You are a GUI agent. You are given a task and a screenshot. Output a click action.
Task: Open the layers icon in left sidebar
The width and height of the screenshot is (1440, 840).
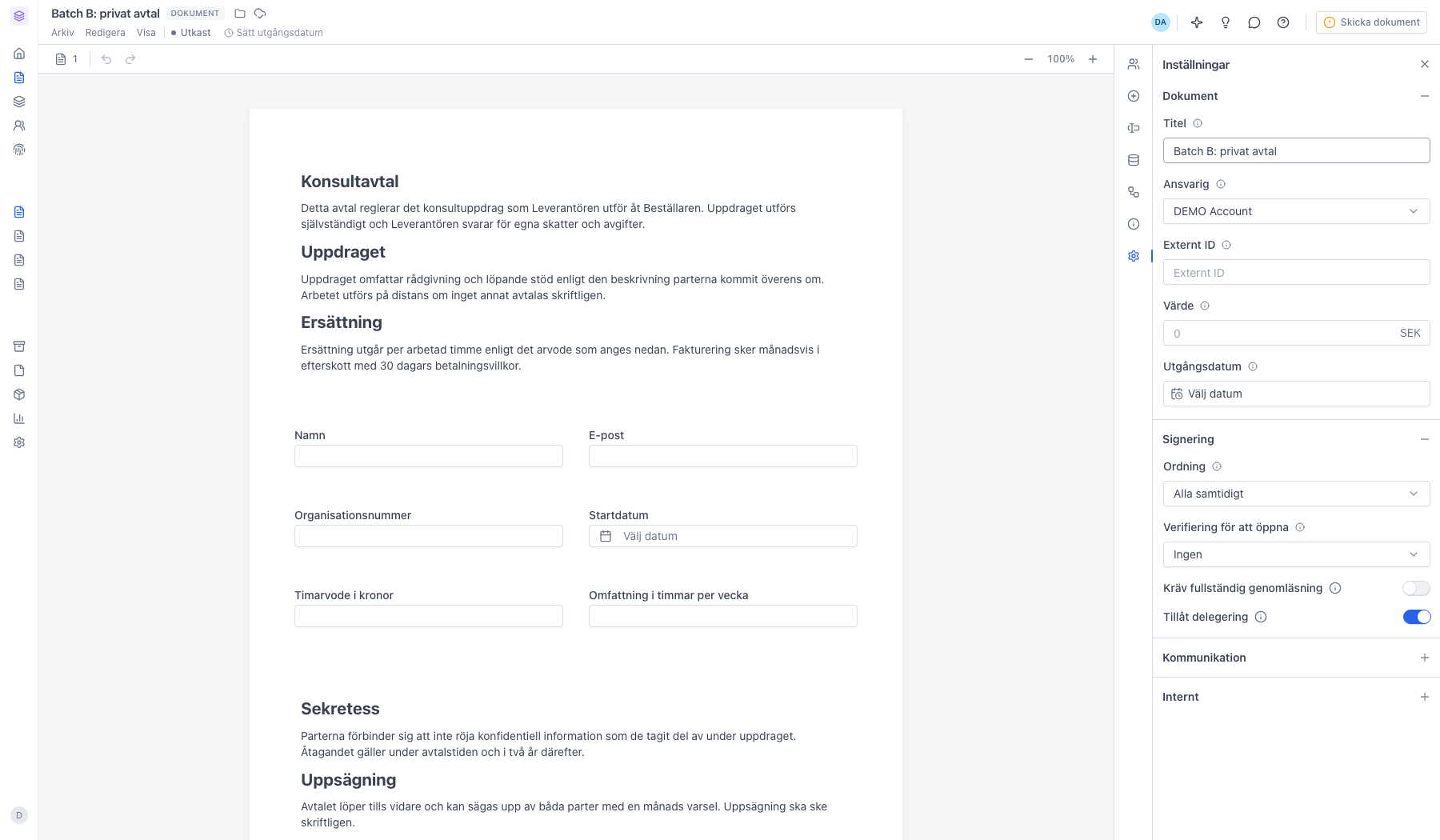[x=19, y=102]
